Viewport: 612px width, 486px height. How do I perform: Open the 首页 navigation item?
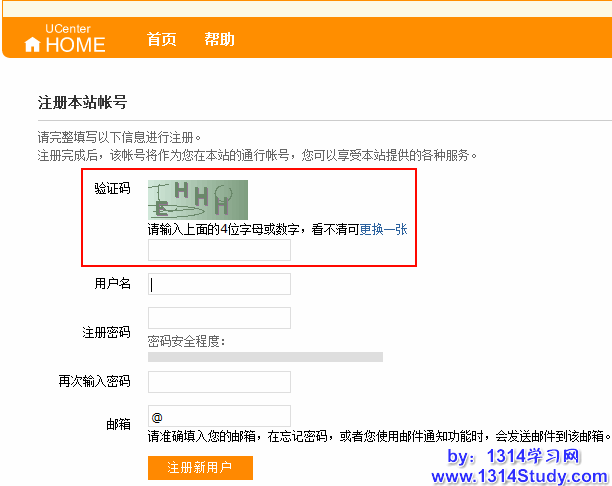click(161, 40)
